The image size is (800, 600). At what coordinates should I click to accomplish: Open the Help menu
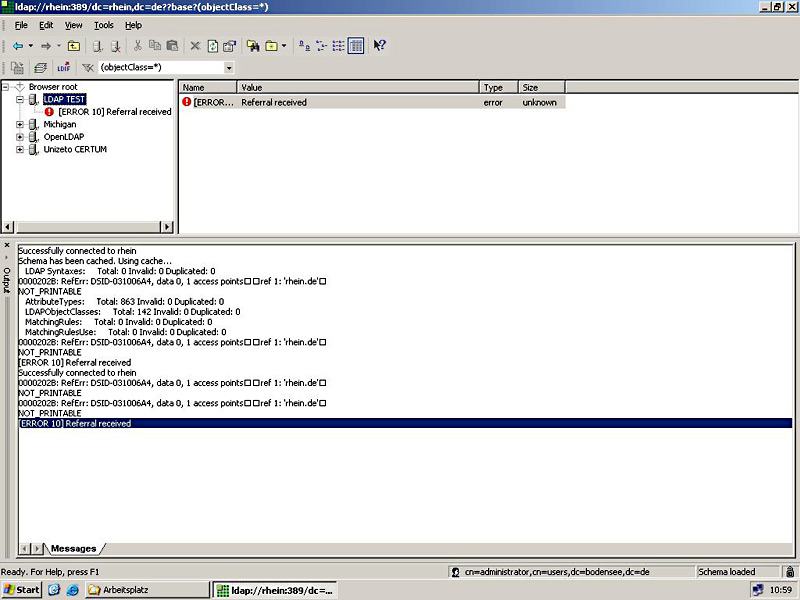pos(133,25)
